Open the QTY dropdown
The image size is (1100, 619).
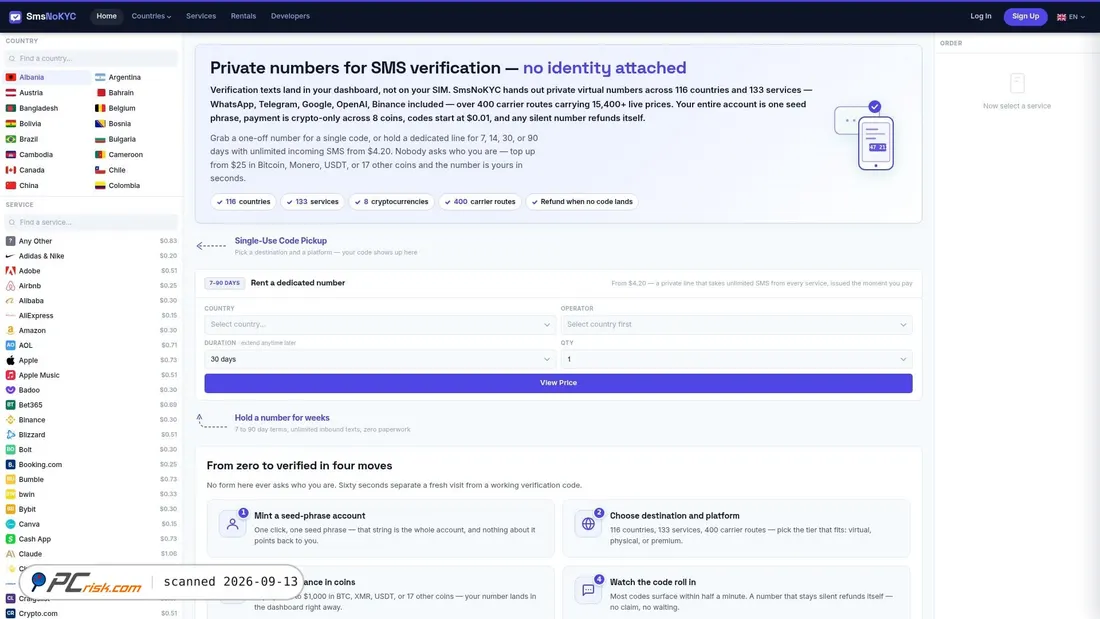[736, 359]
